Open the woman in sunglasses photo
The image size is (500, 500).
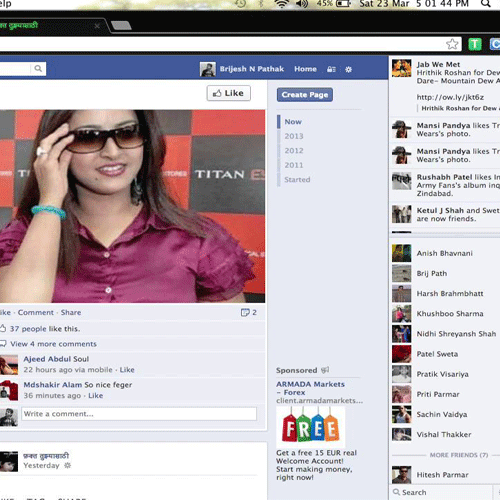point(132,206)
